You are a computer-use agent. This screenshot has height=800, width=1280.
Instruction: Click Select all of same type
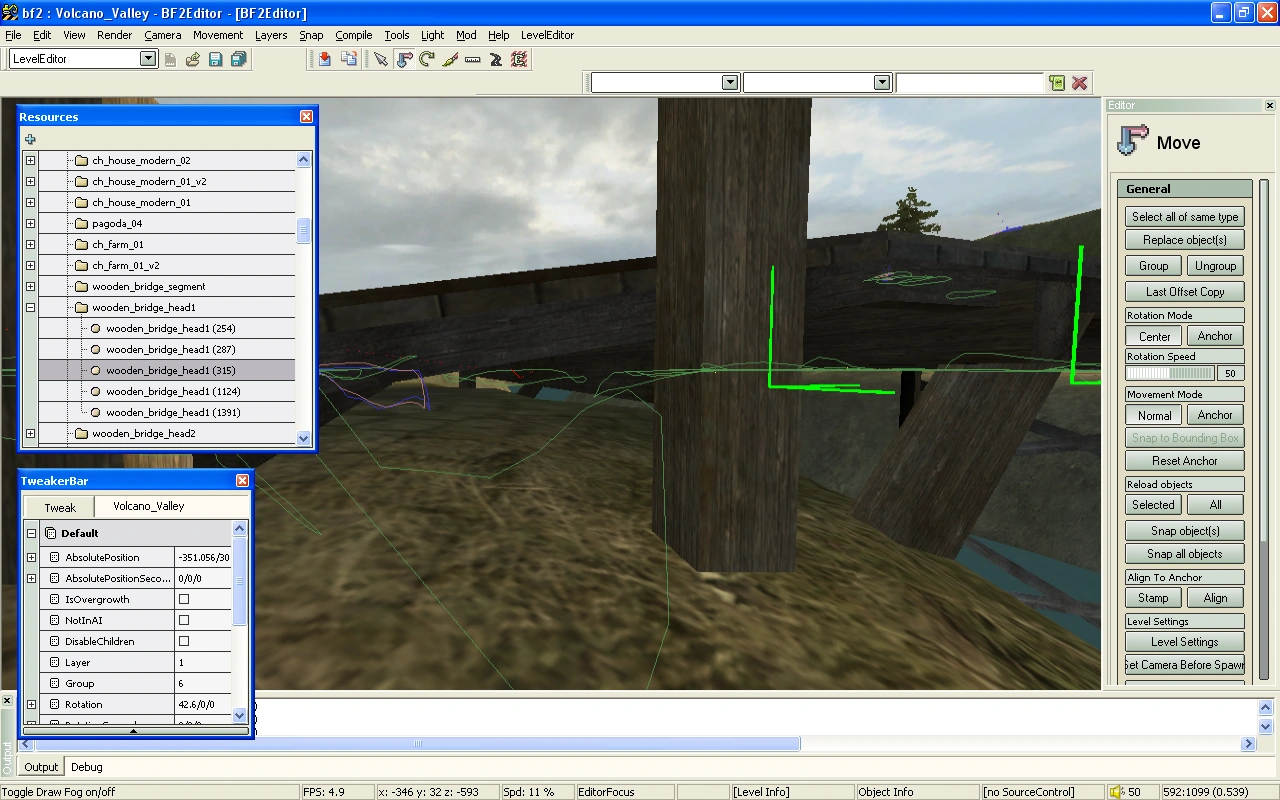1185,217
